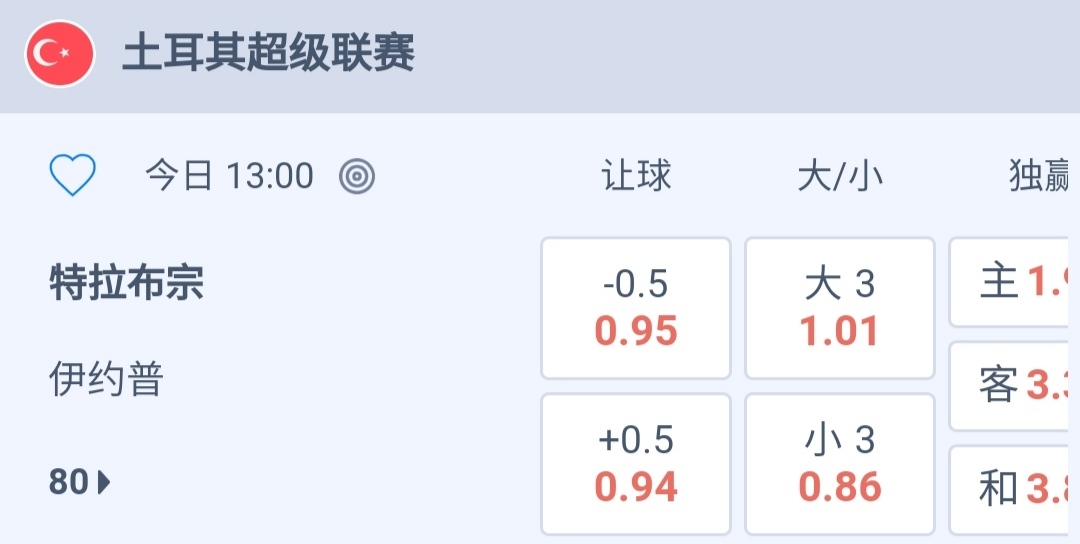Open the 伊约普 team name
This screenshot has height=544, width=1080.
pyautogui.click(x=106, y=380)
